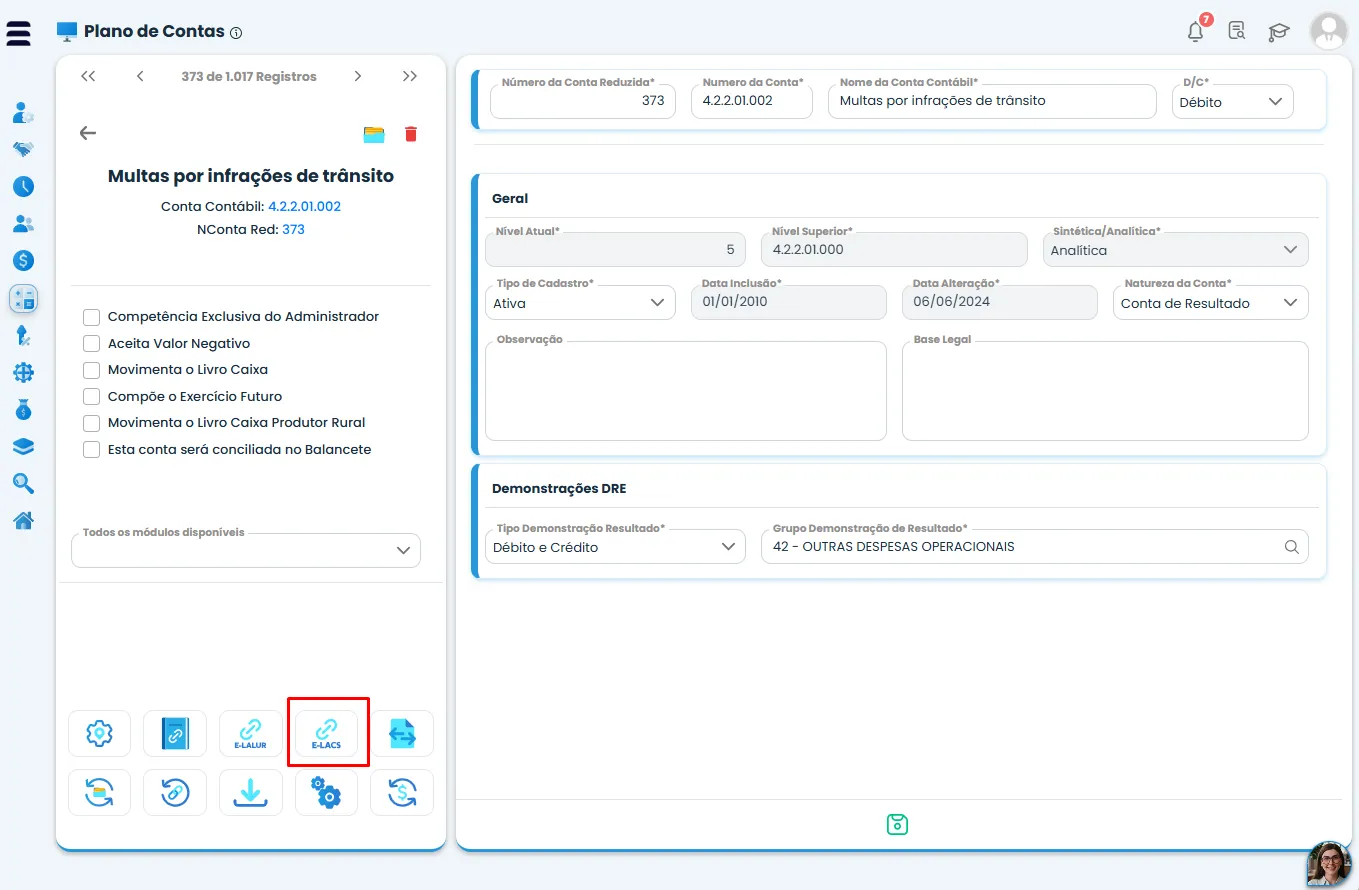Click the single gear settings button
1359x890 pixels.
click(x=99, y=734)
